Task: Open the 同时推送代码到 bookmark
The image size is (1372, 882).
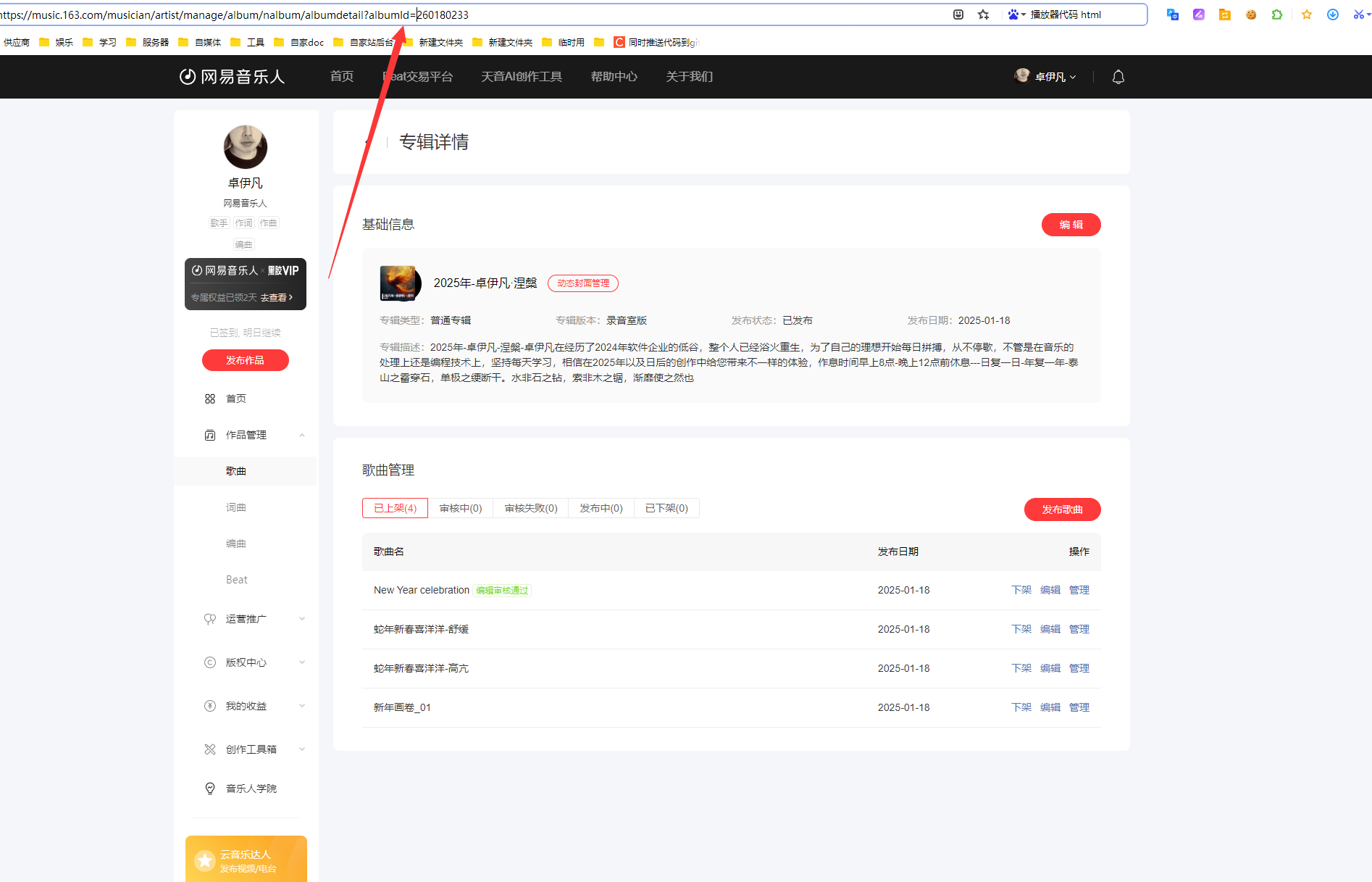Action: [x=656, y=42]
